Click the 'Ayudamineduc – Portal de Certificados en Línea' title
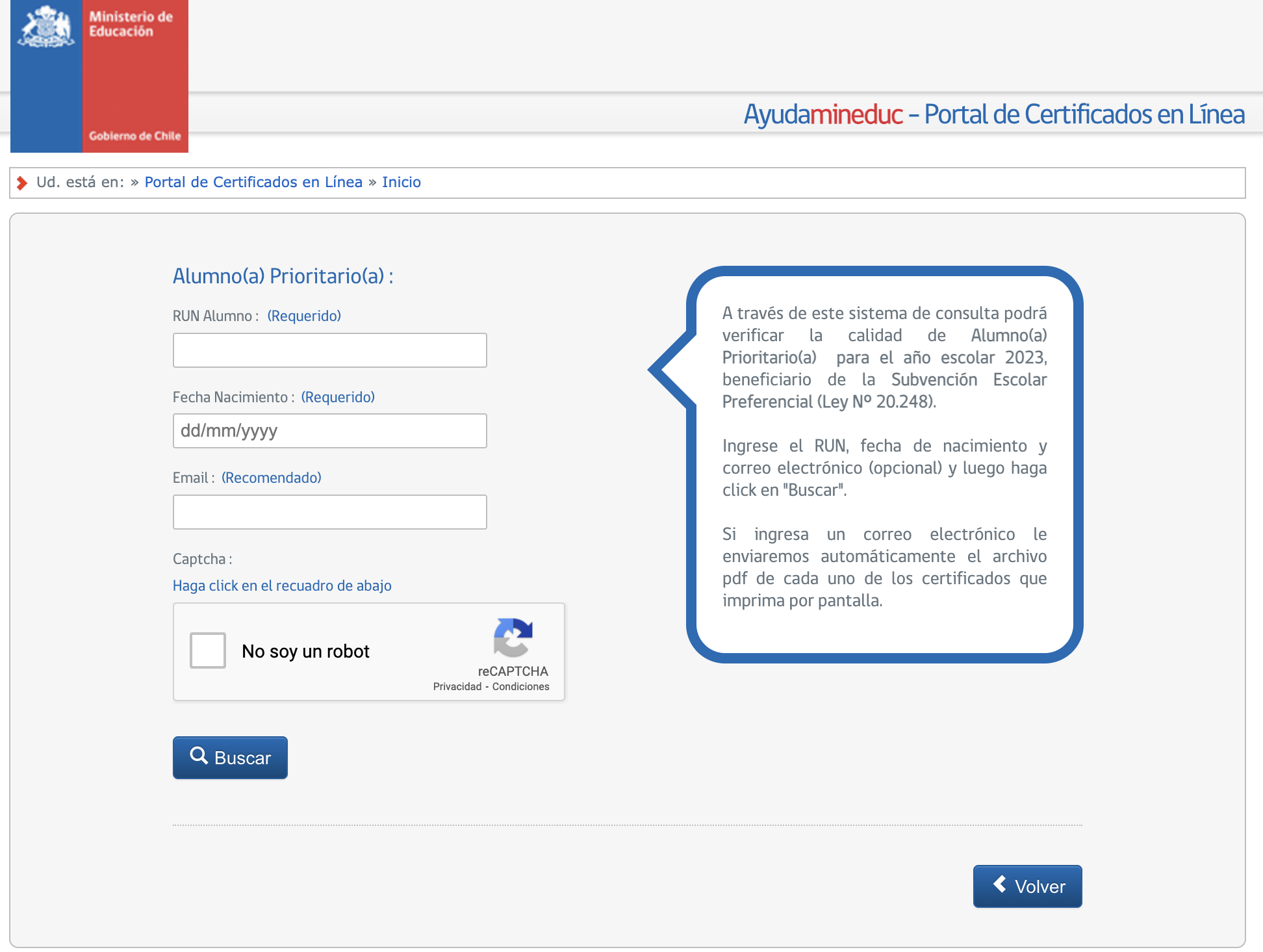The width and height of the screenshot is (1263, 952). [x=994, y=114]
